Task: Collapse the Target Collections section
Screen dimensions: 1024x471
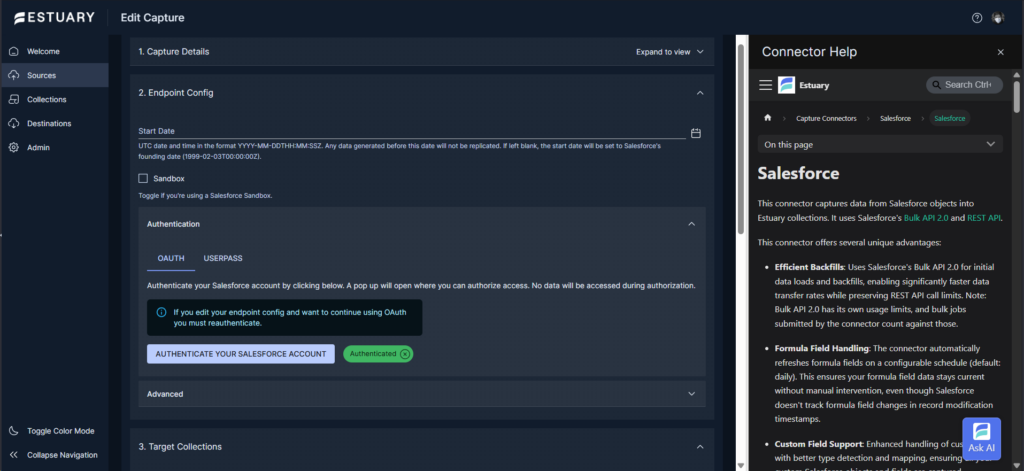Action: click(x=700, y=447)
